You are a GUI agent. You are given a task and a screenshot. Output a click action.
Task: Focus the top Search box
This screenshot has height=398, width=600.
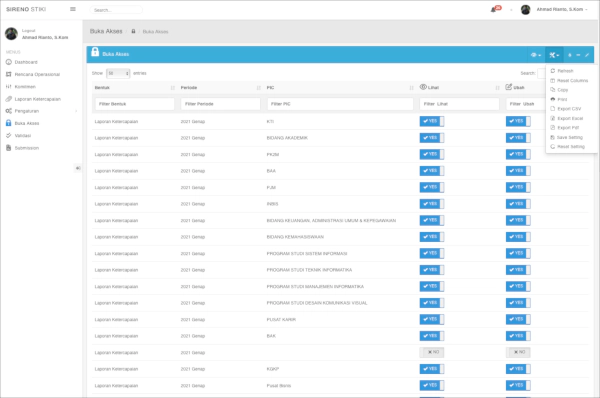[x=116, y=10]
